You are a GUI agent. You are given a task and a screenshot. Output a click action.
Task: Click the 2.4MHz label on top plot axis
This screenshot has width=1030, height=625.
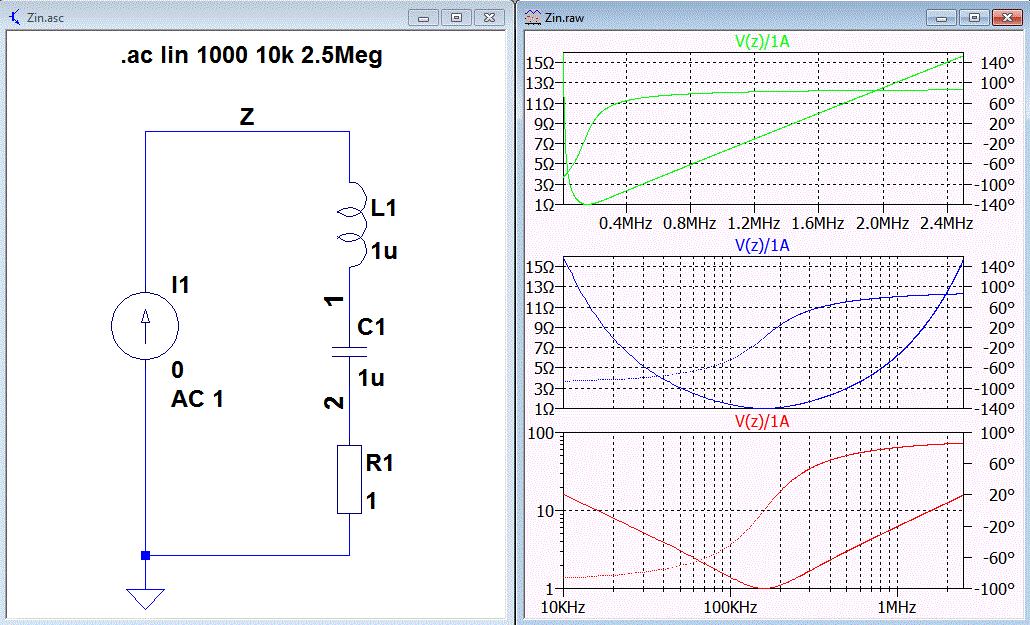tap(947, 223)
